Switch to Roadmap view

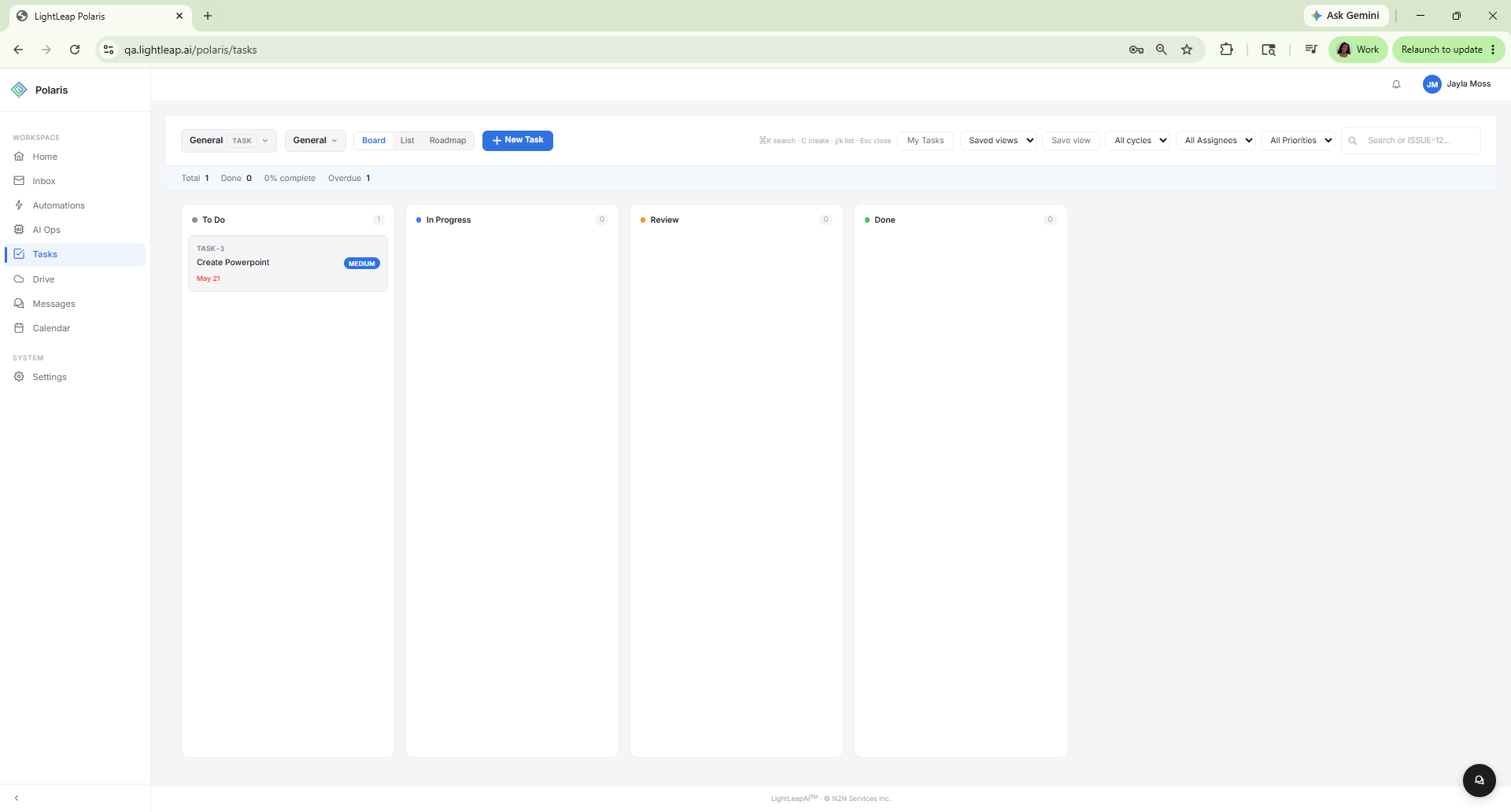(448, 141)
